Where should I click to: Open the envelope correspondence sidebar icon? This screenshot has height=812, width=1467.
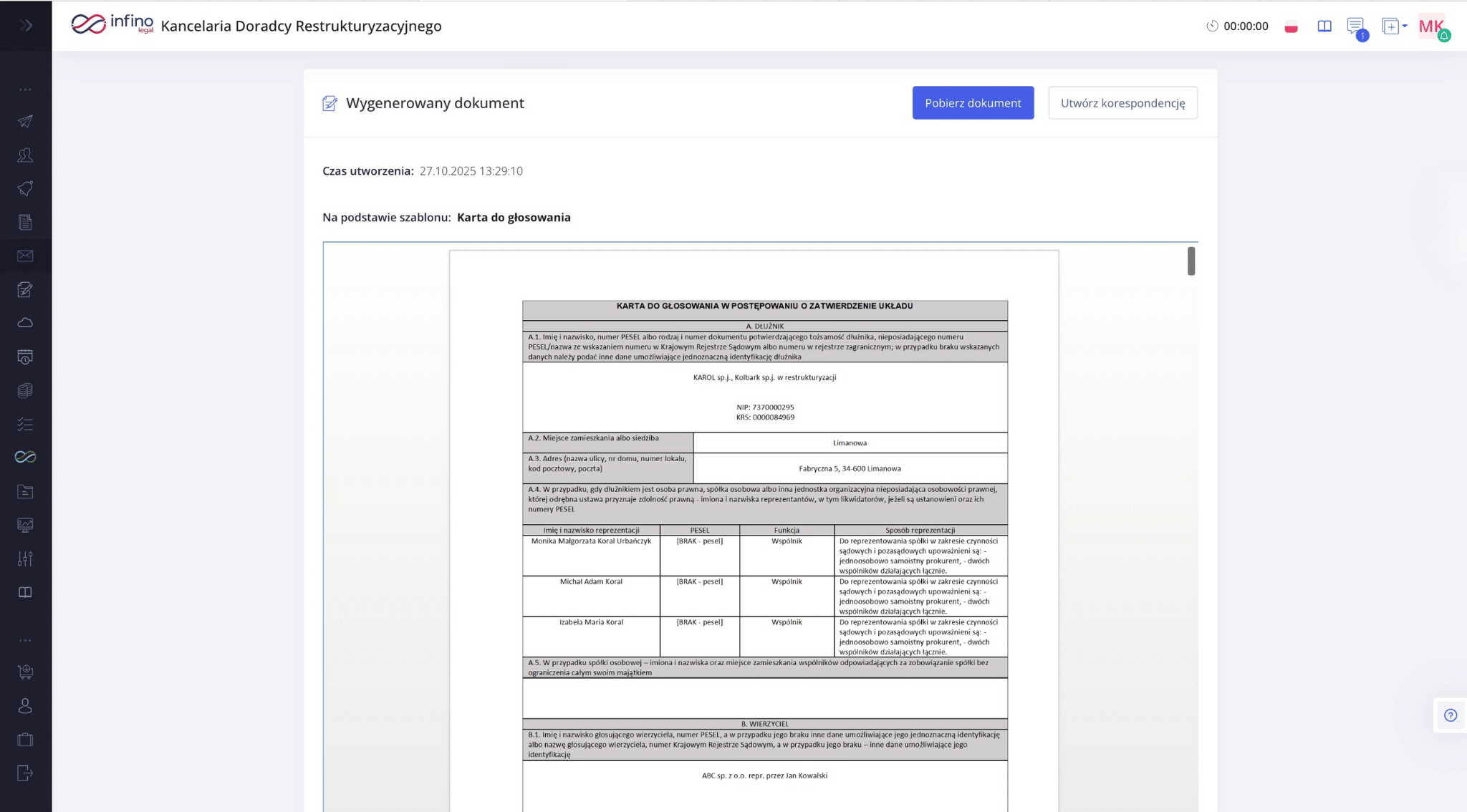pyautogui.click(x=25, y=256)
